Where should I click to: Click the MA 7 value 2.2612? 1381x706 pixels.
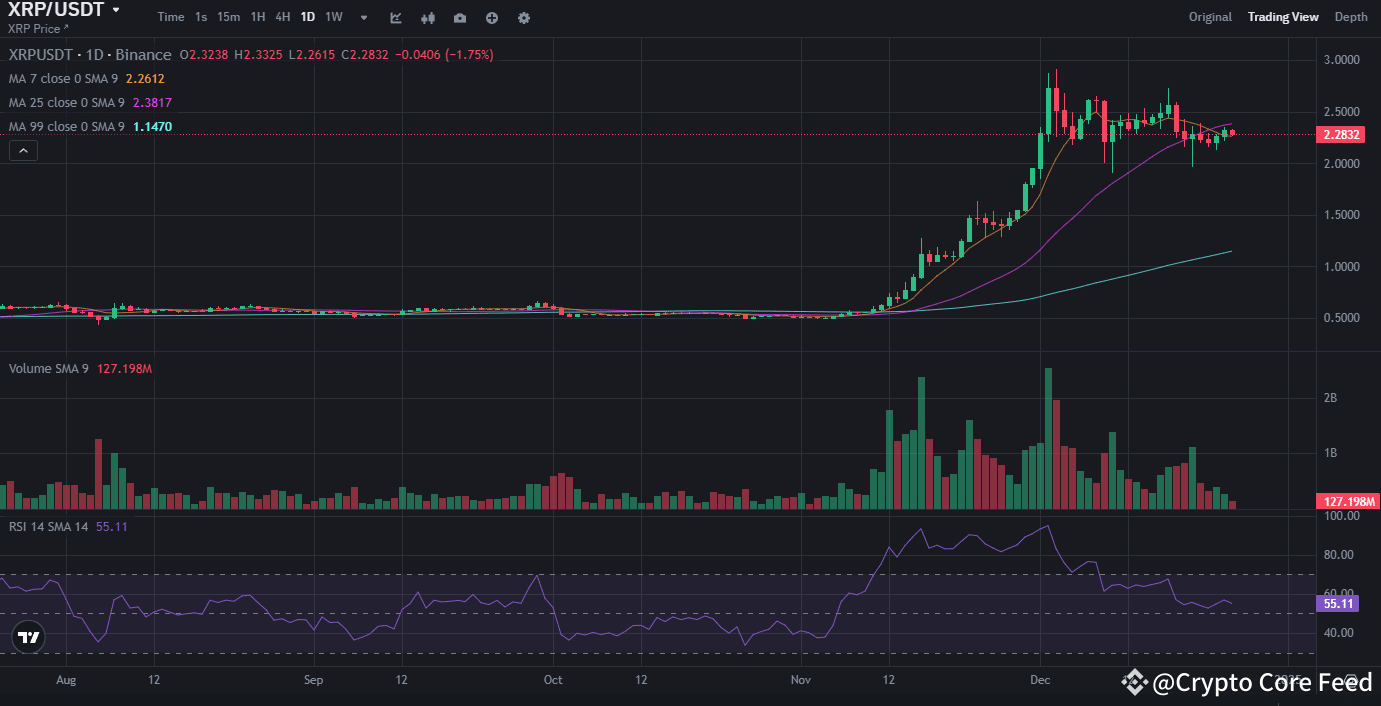145,79
